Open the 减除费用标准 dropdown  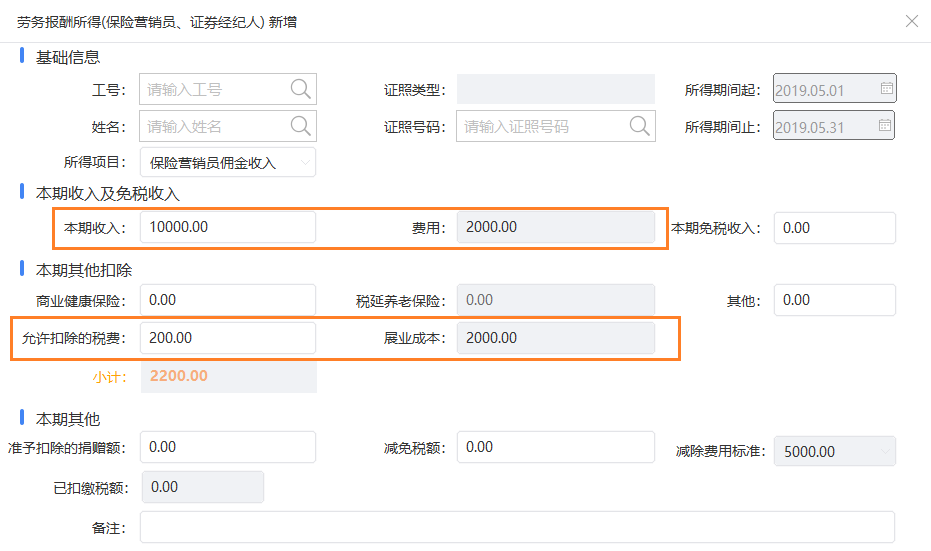point(835,451)
